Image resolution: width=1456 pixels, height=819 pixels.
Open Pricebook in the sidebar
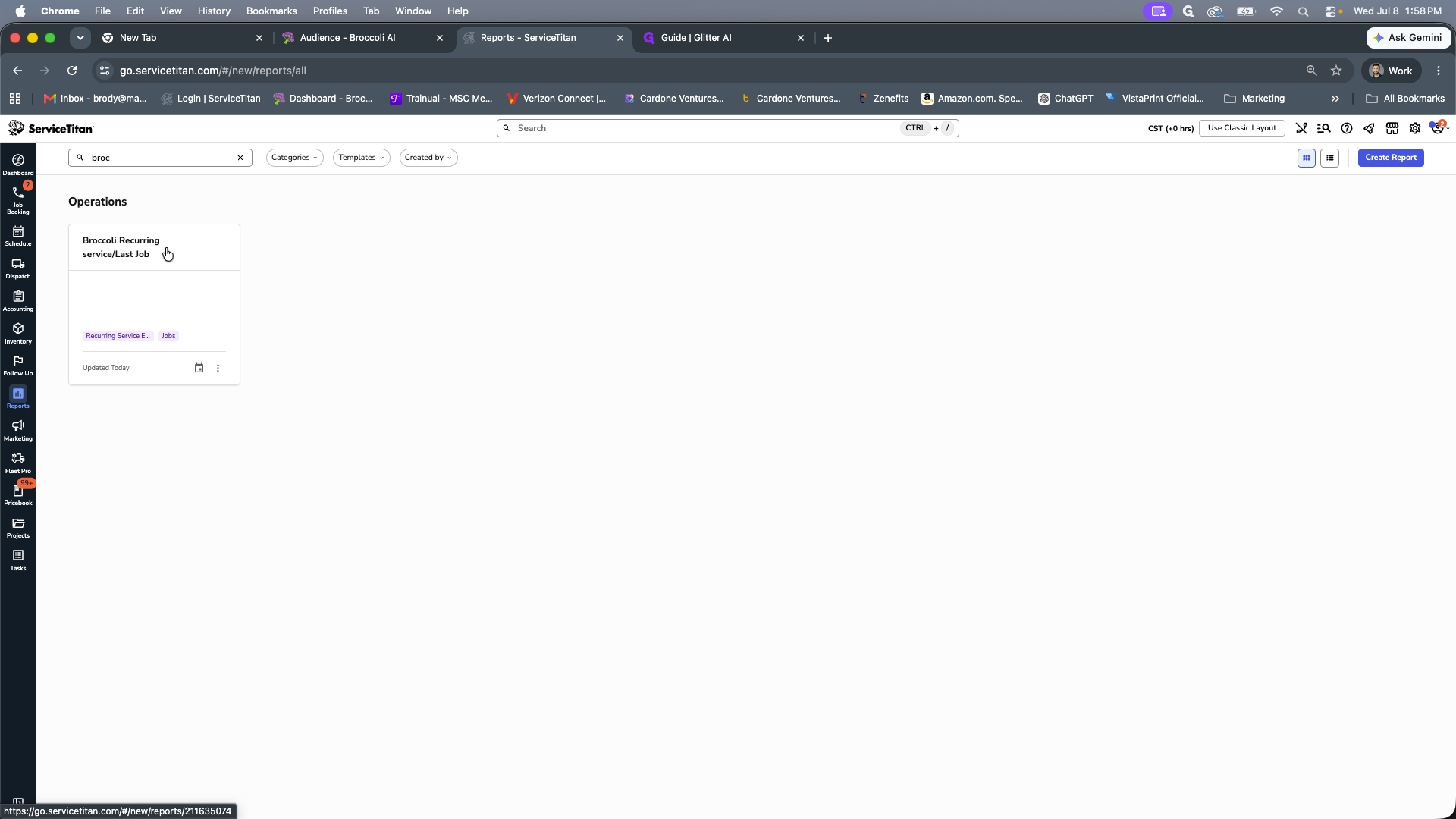coord(18,495)
